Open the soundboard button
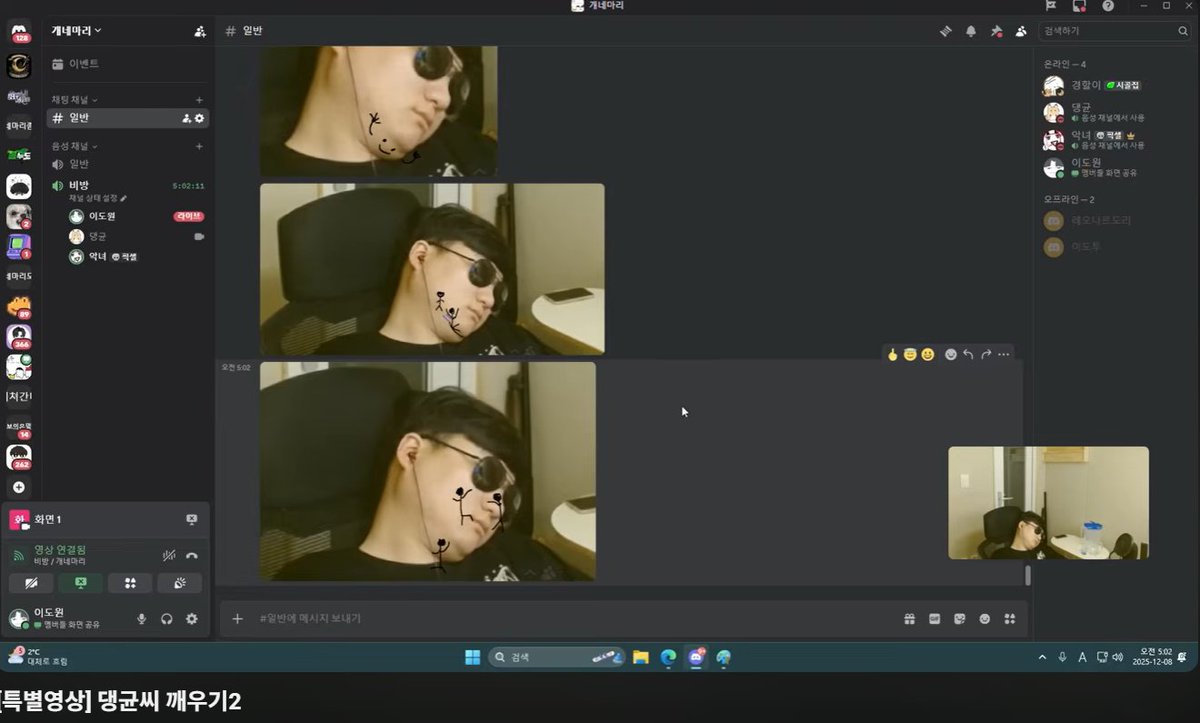1200x723 pixels. pos(179,583)
